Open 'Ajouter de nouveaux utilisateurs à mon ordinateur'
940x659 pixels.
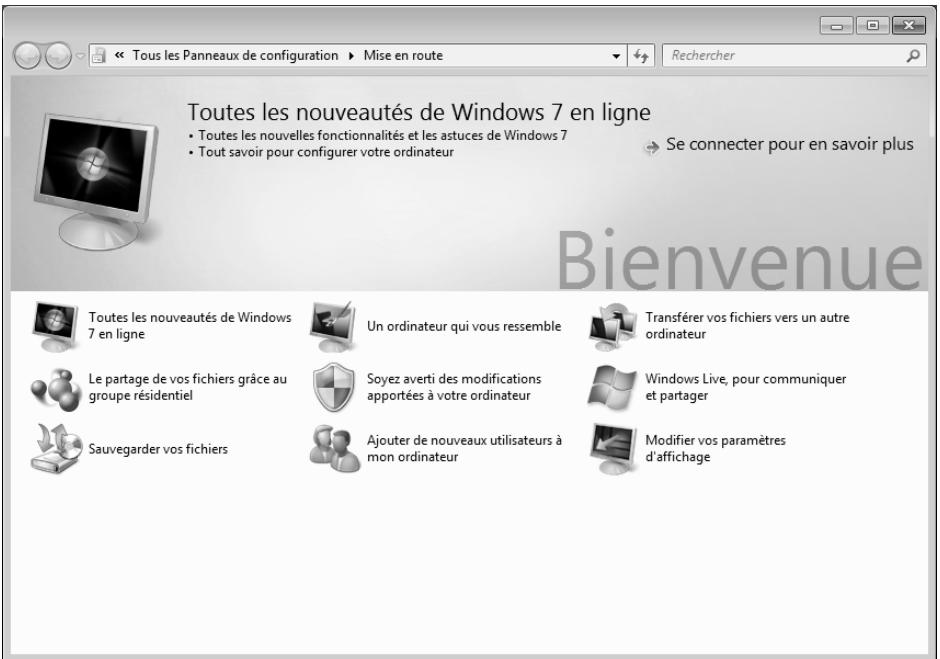point(465,448)
